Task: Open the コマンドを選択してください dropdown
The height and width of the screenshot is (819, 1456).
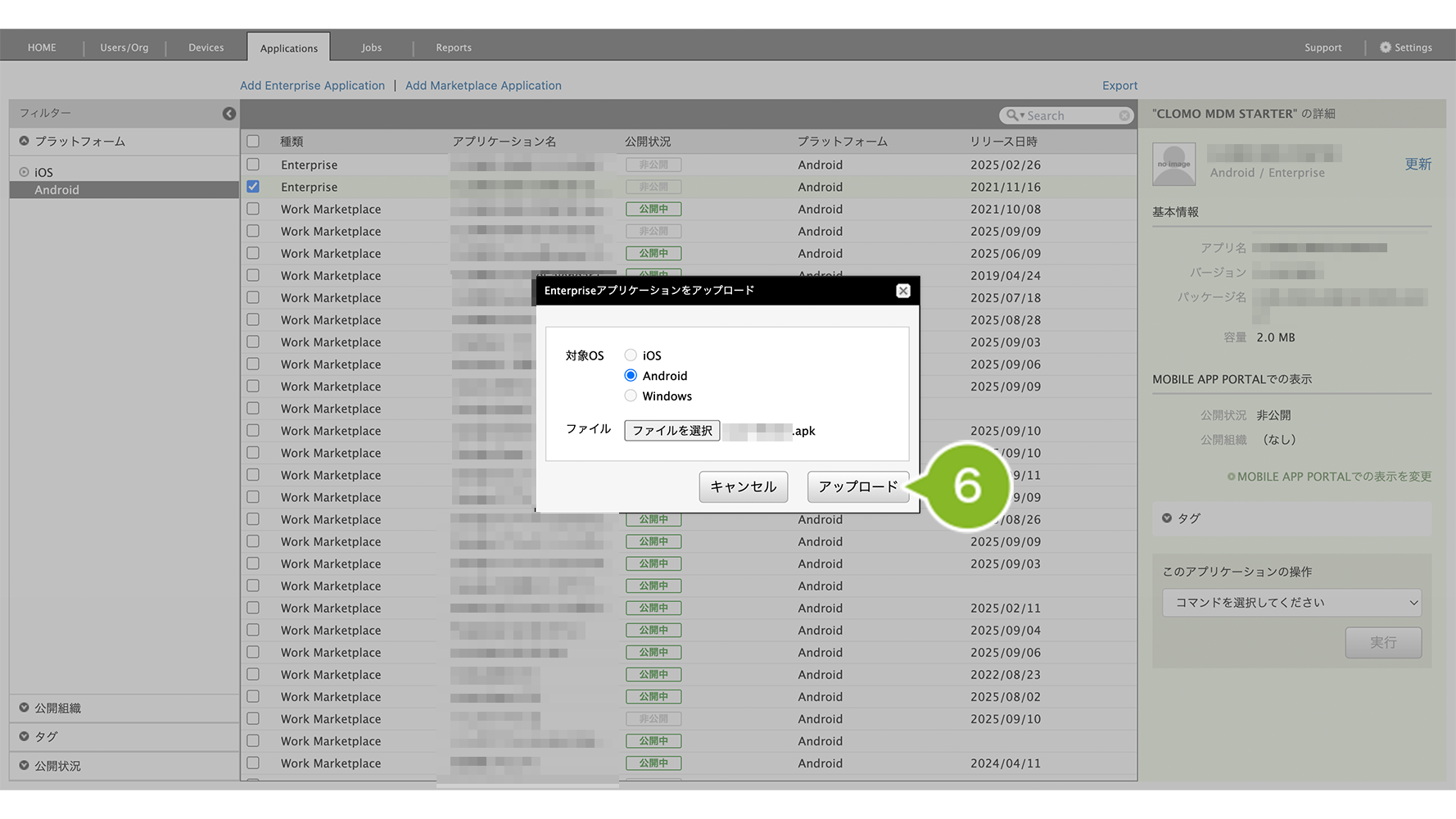Action: 1291,603
